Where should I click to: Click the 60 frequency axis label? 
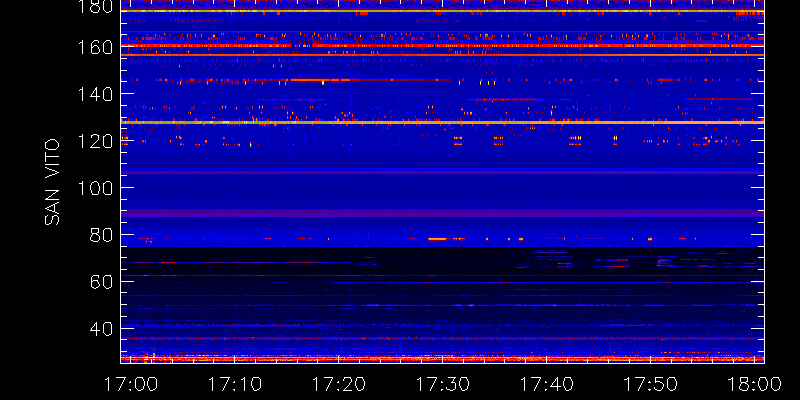pos(103,282)
